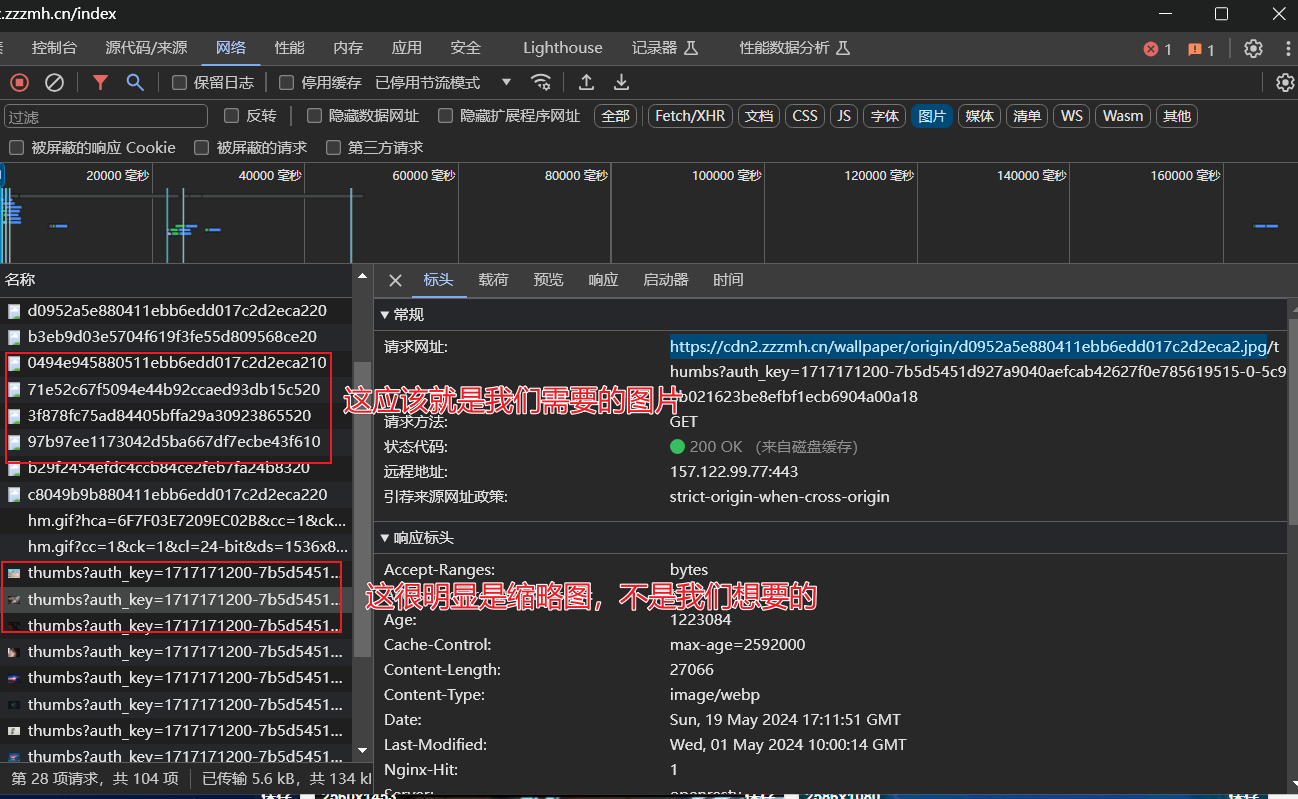The image size is (1298, 799).
Task: Switch to 应用 tab
Action: (x=407, y=48)
